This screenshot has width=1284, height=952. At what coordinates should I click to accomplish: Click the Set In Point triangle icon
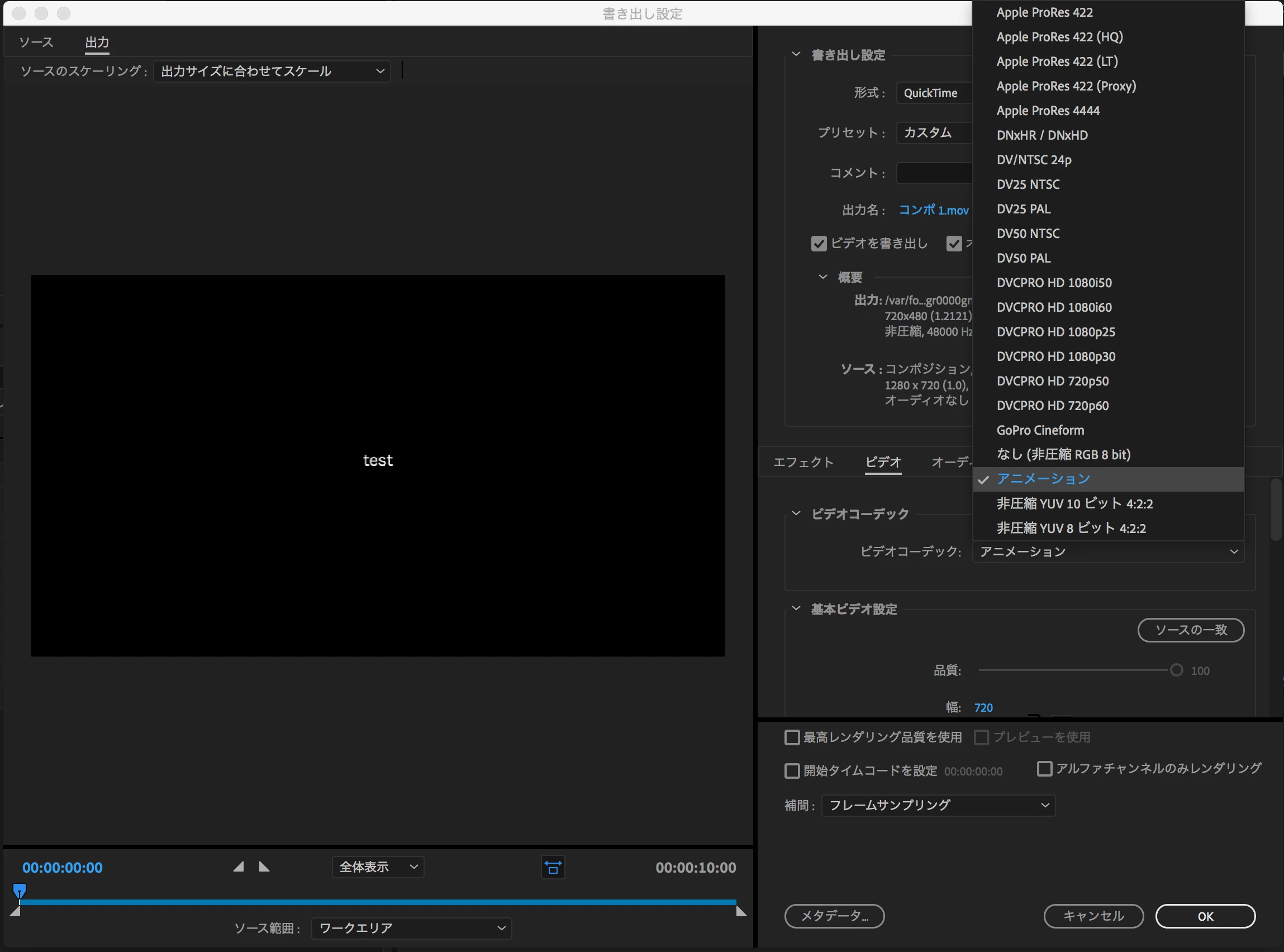click(239, 867)
